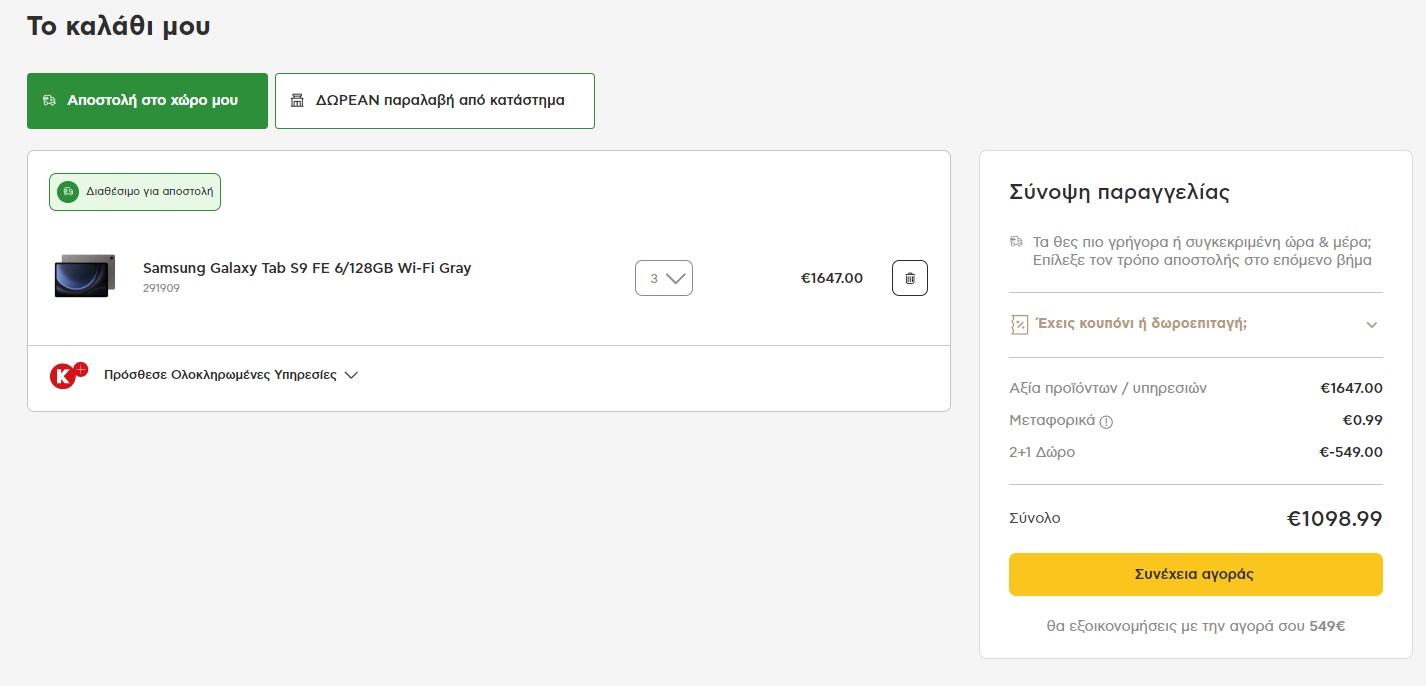Click the delivery truck icon on green tab
Screen dimensions: 1426x686
point(50,101)
